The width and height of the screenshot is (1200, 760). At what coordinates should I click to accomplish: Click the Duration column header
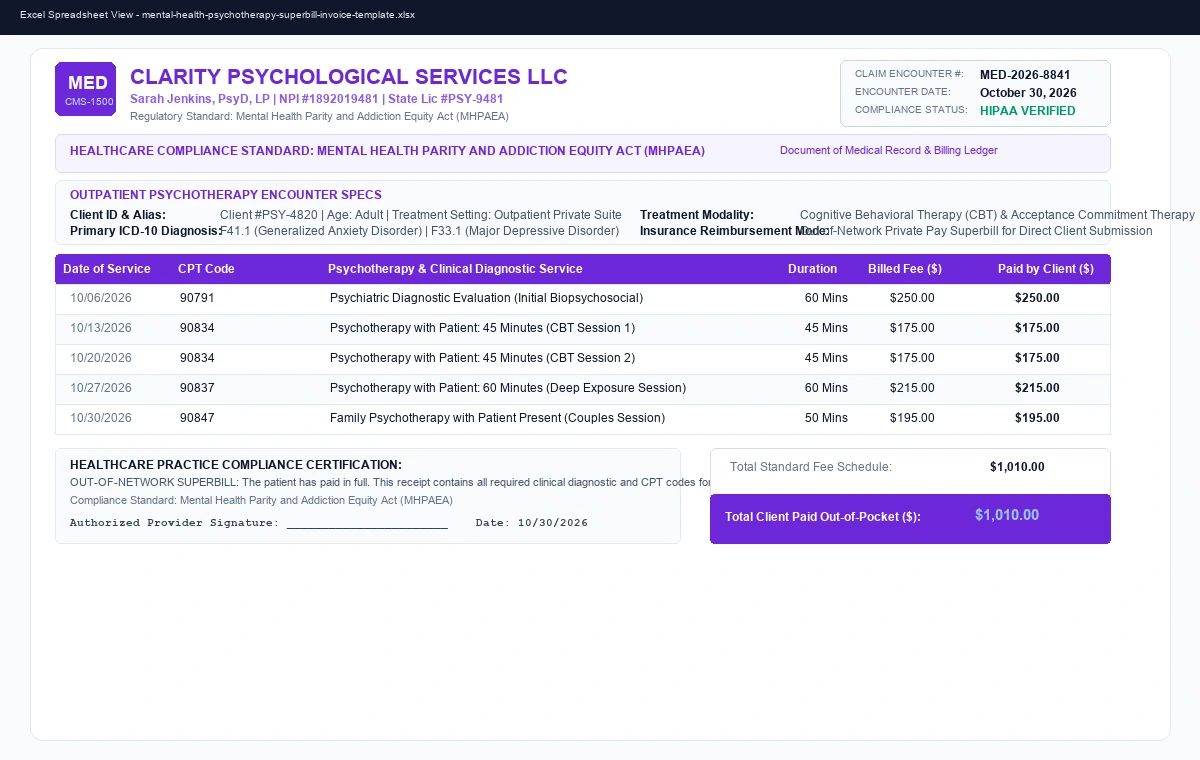coord(812,269)
